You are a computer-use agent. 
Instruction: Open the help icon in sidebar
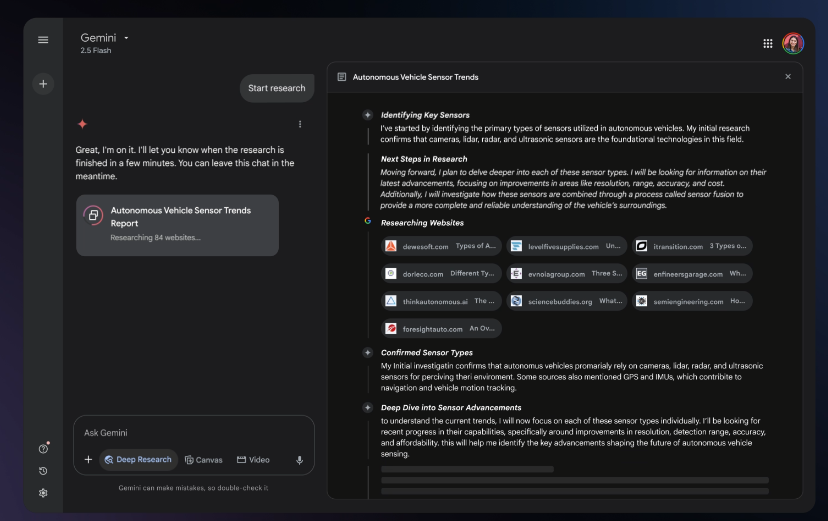[x=43, y=449]
